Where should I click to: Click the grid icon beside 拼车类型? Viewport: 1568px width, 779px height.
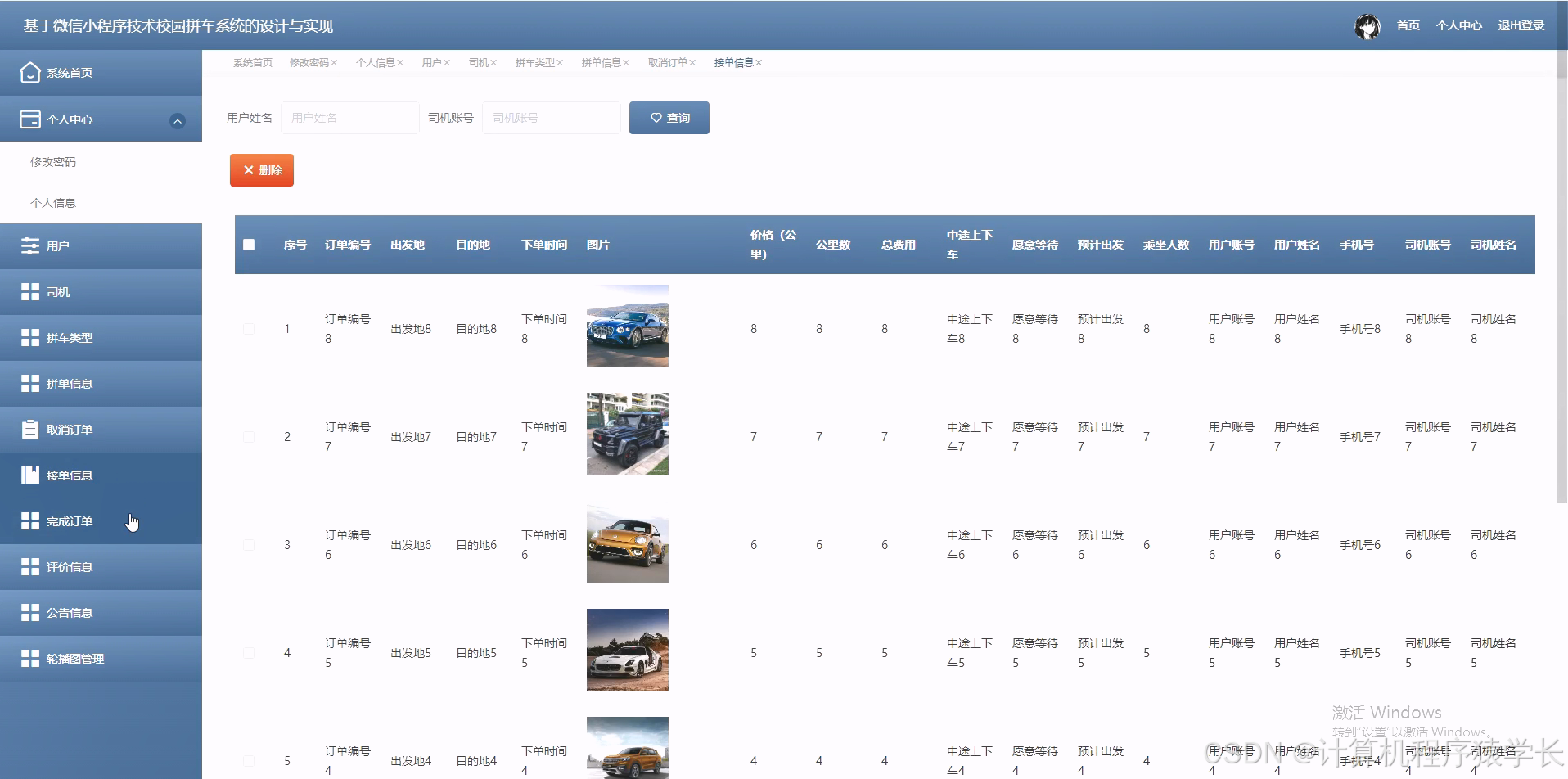point(30,338)
